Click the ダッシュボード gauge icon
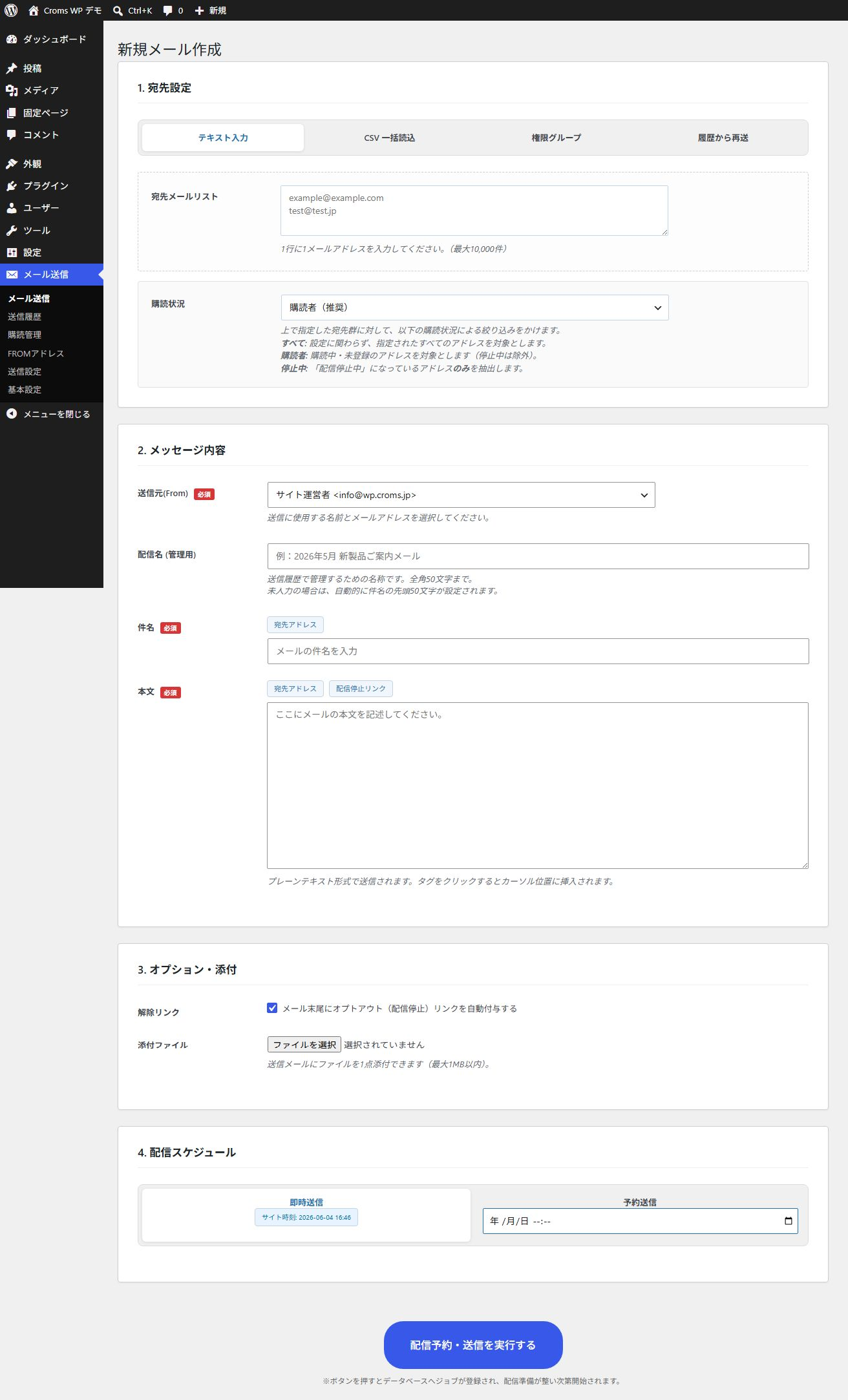Screen dimensions: 848x1400 (12, 39)
